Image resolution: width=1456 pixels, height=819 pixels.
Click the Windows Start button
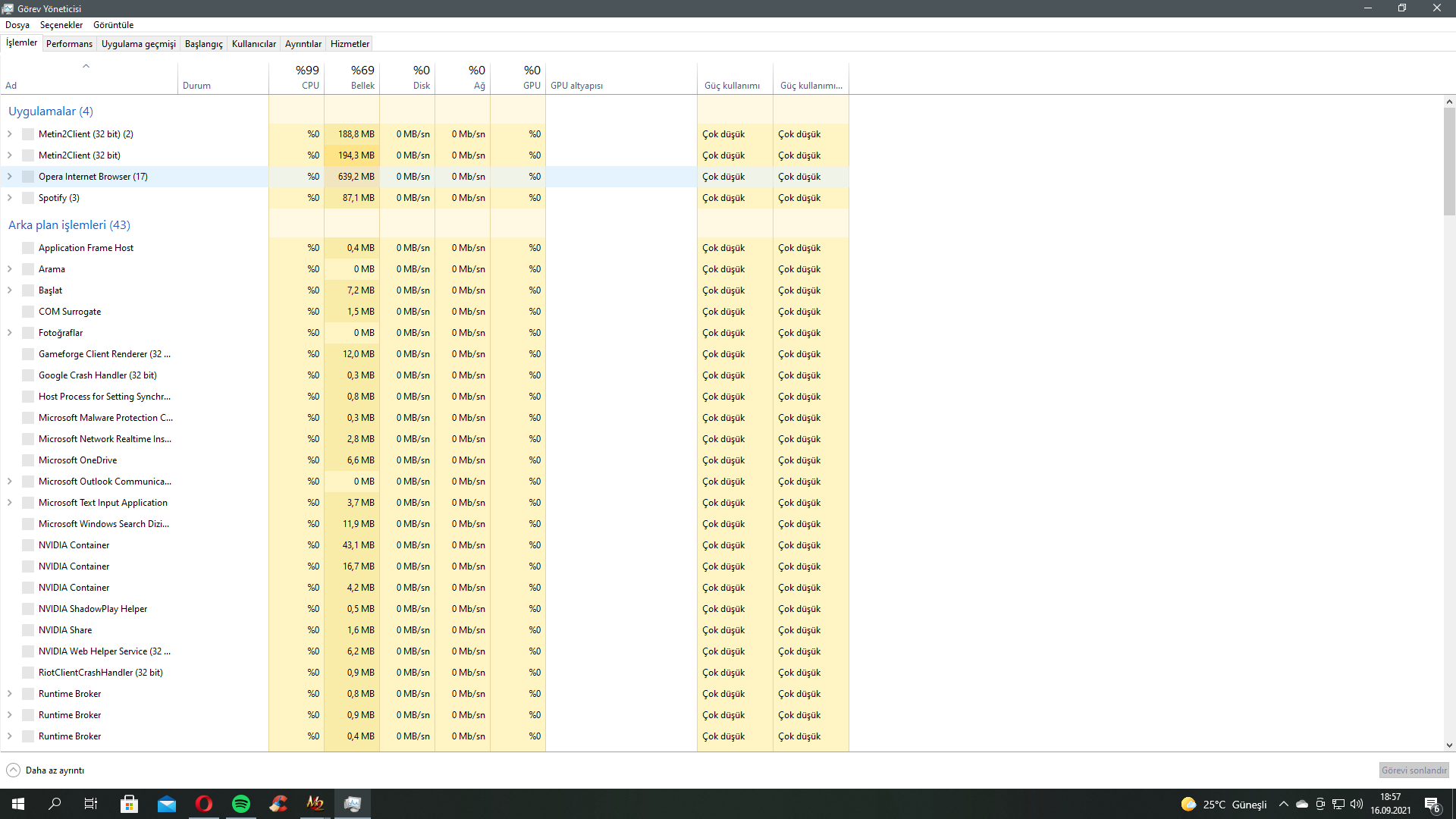[x=18, y=804]
